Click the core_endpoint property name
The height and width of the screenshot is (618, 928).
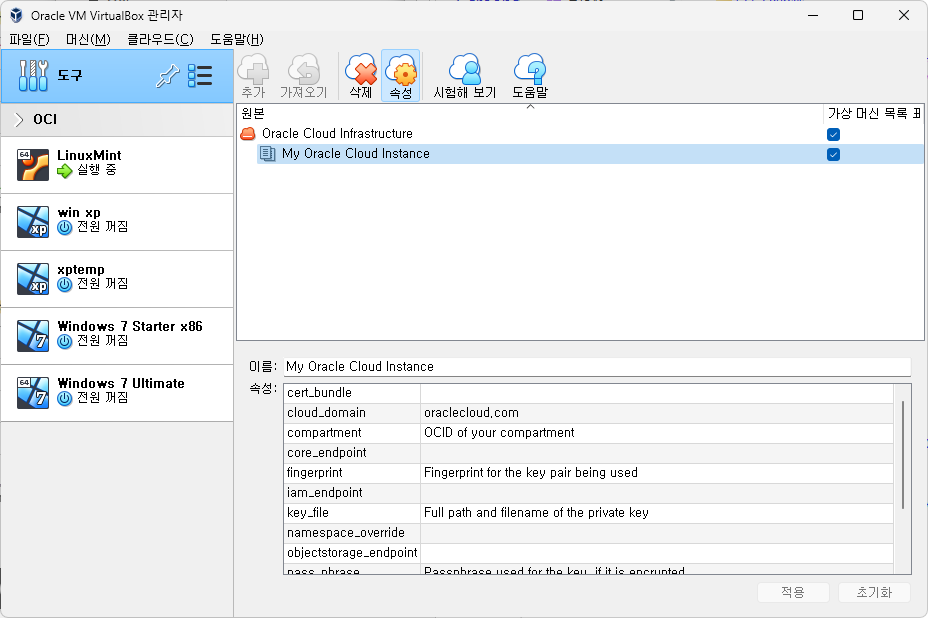(x=327, y=453)
